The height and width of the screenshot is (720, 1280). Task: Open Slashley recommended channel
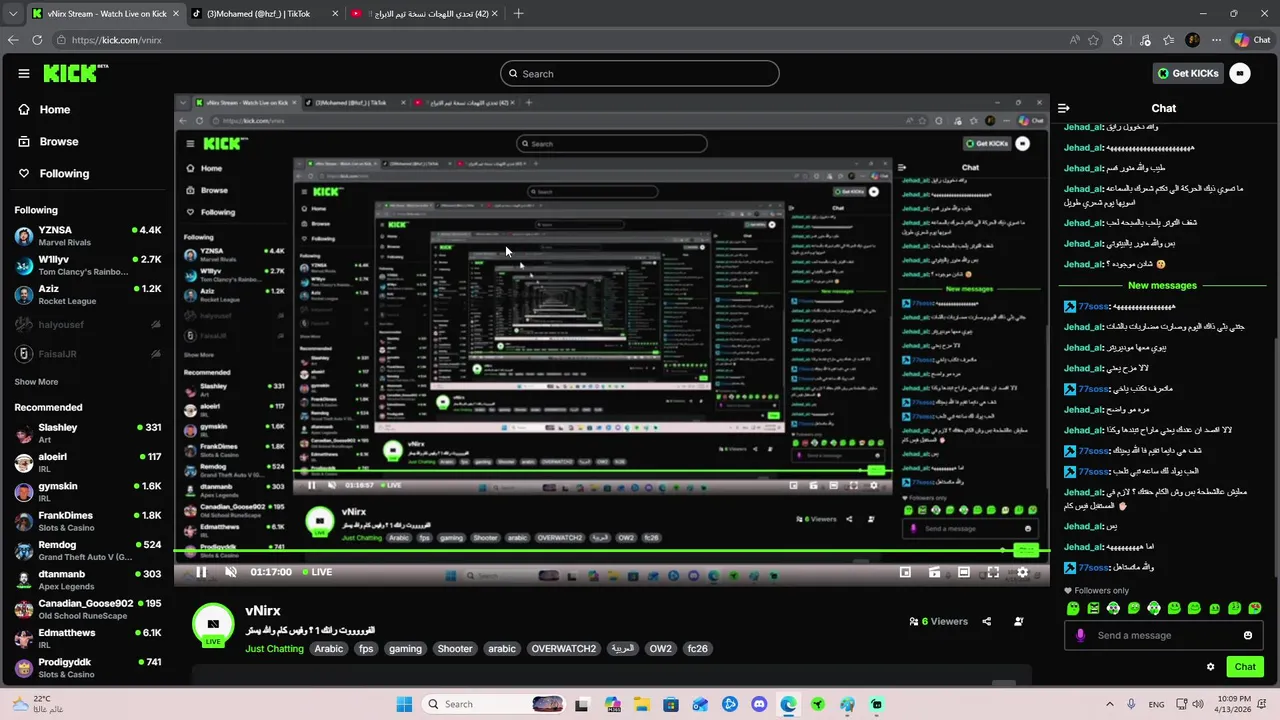(88, 433)
